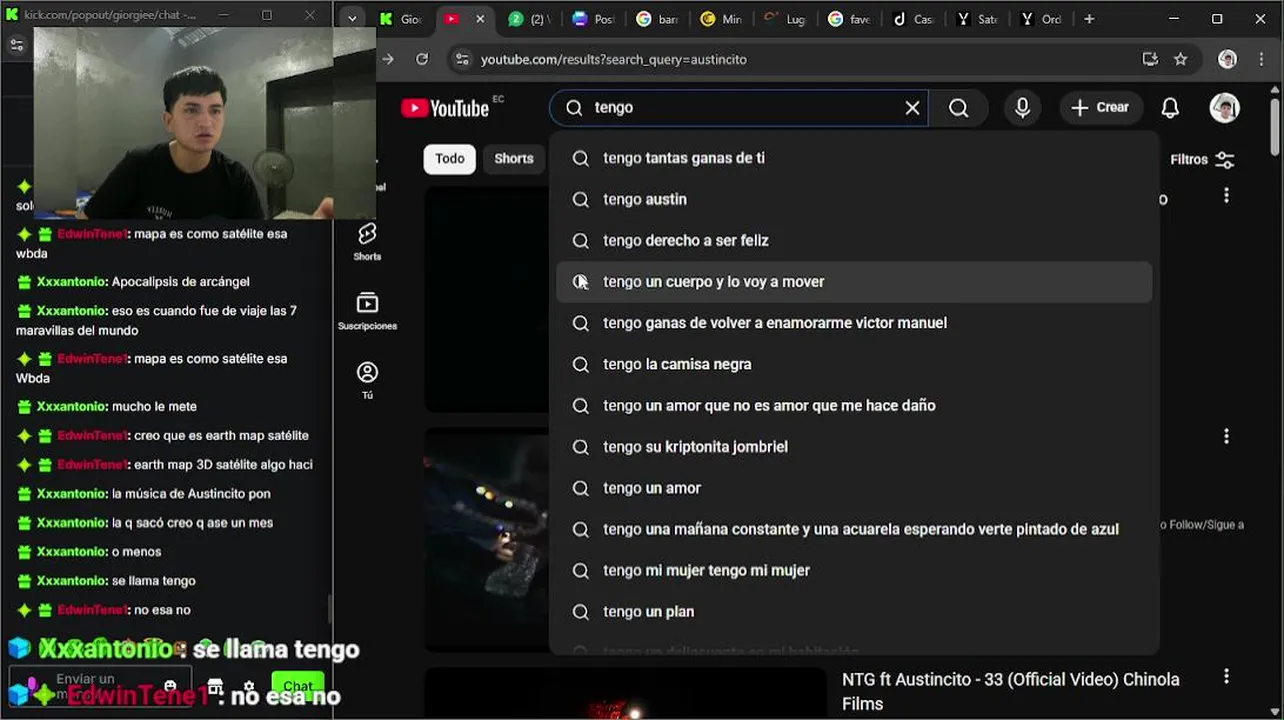The image size is (1284, 720).
Task: Choose suggestion 'tengo derecho a ser feliz'
Action: coord(854,241)
